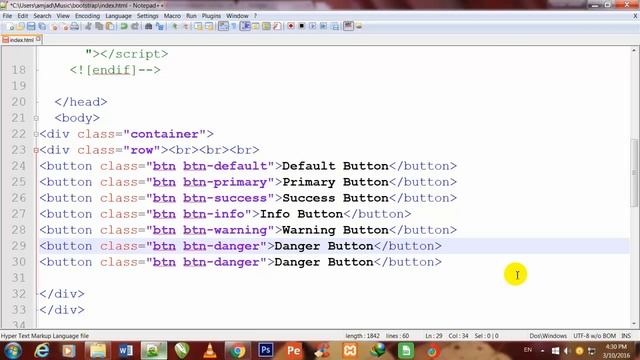Image resolution: width=640 pixels, height=360 pixels.
Task: Redo edit with toolbar Redo icon
Action: click(135, 27)
